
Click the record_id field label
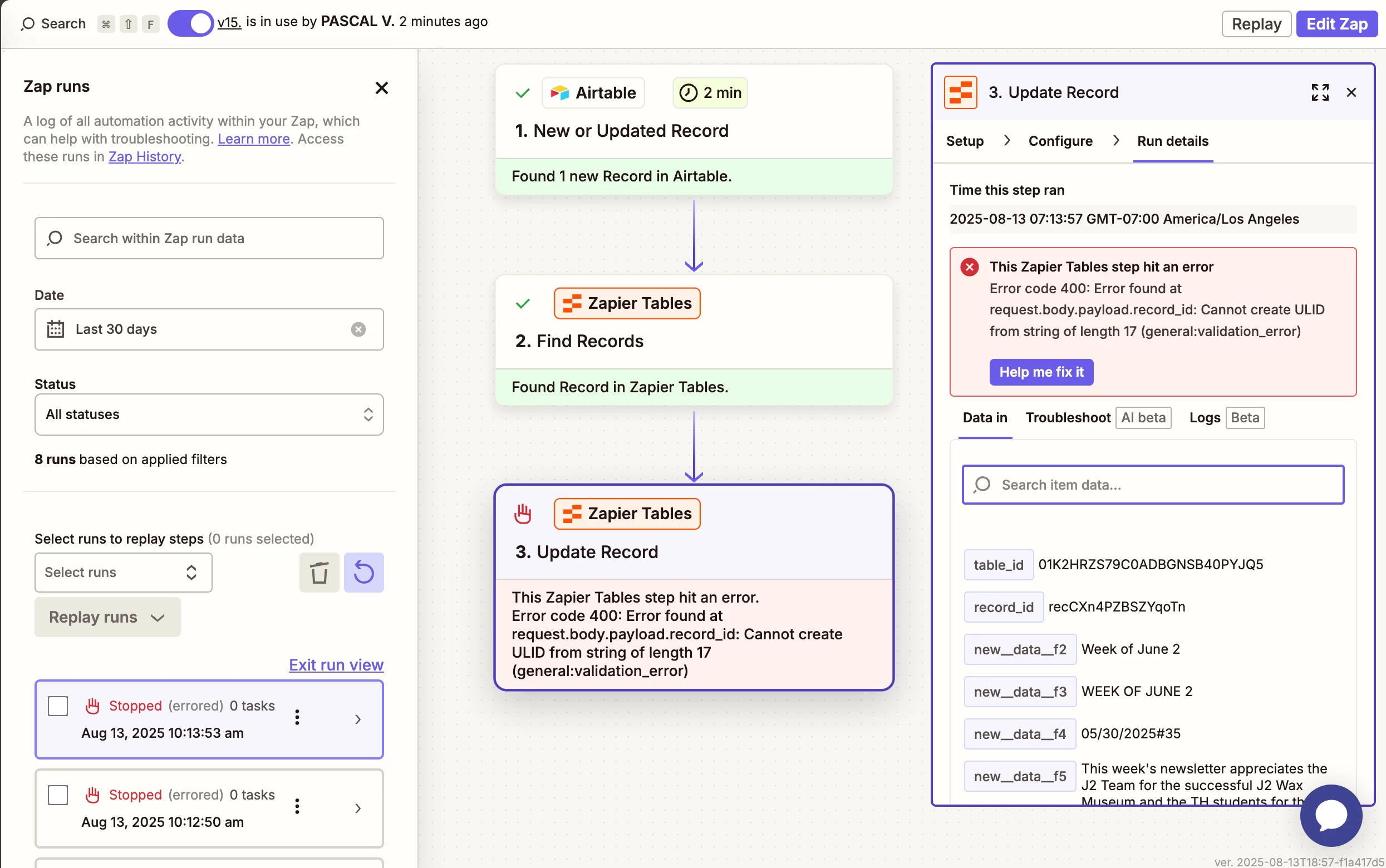click(x=1004, y=608)
